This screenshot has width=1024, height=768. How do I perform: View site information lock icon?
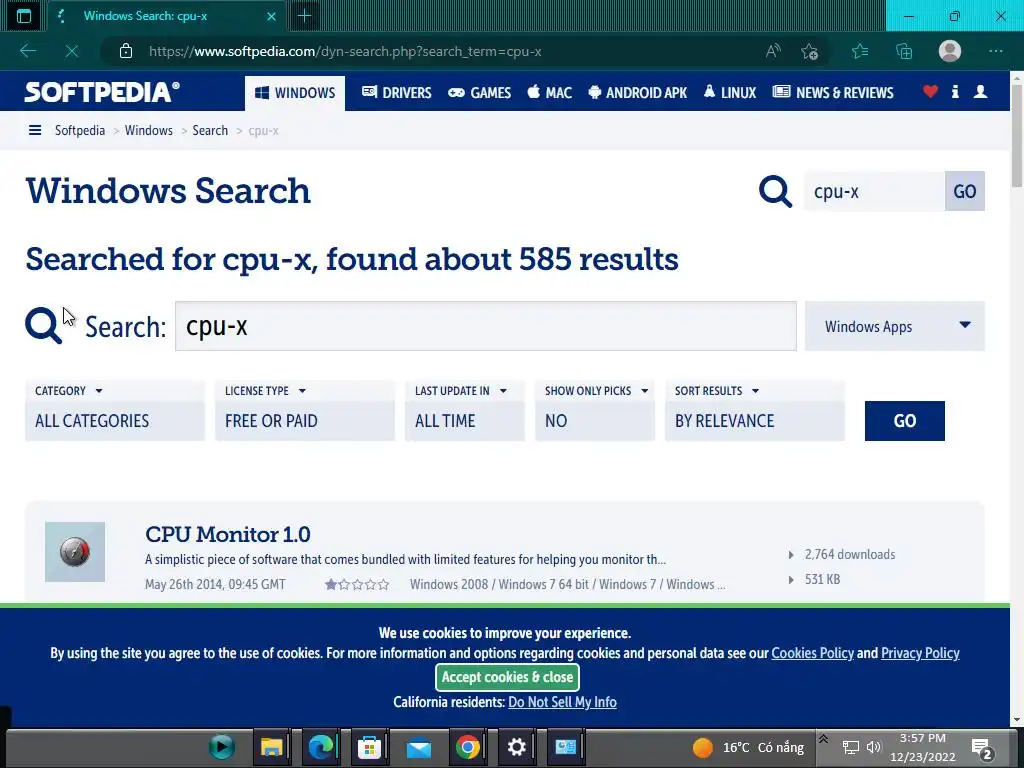pyautogui.click(x=126, y=51)
